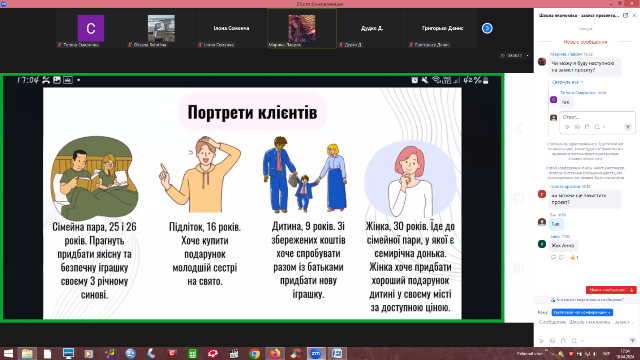The image size is (640, 360).
Task: Open File Explorer from taskbar
Action: pos(27,353)
